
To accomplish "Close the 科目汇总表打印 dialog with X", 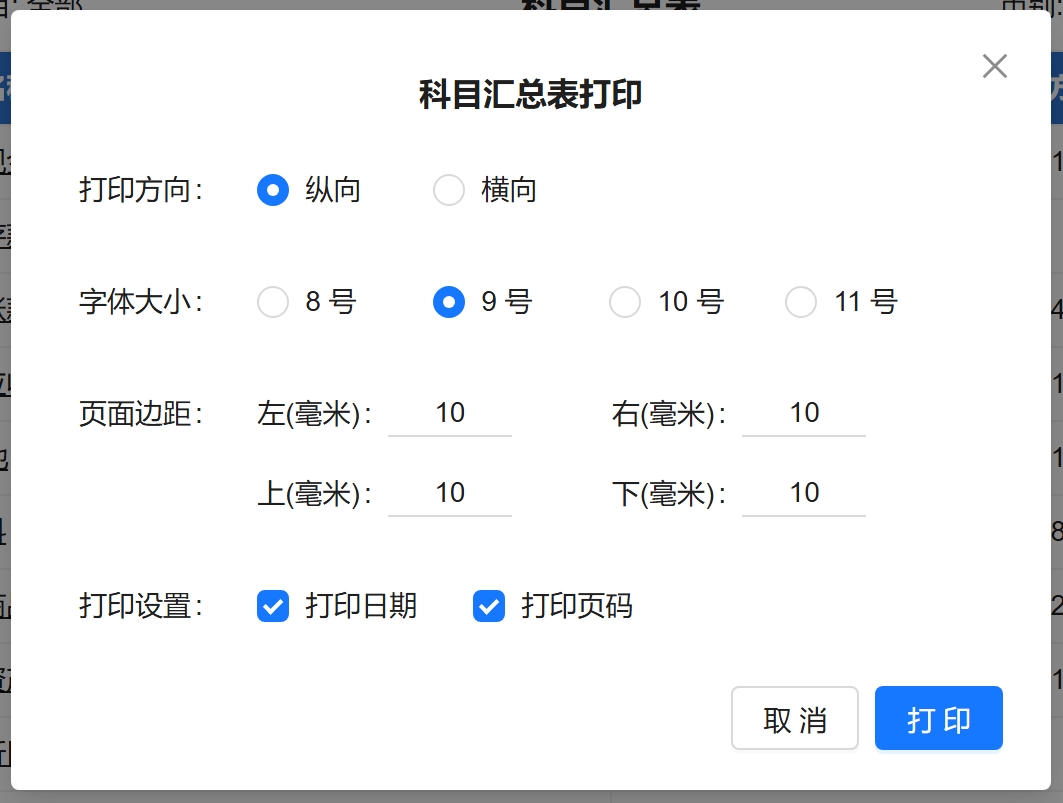I will (994, 67).
